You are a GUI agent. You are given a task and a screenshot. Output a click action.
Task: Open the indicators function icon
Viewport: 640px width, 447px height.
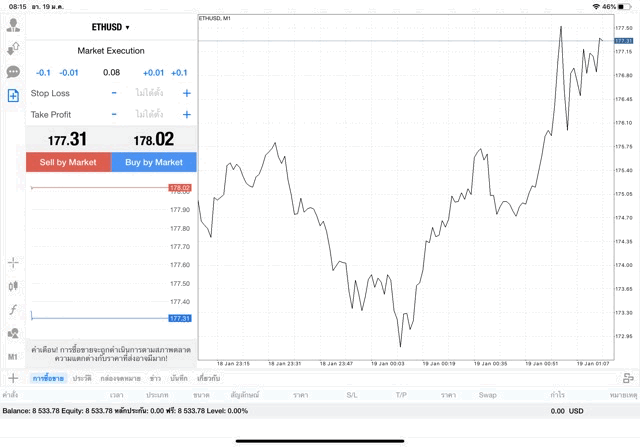(13, 310)
